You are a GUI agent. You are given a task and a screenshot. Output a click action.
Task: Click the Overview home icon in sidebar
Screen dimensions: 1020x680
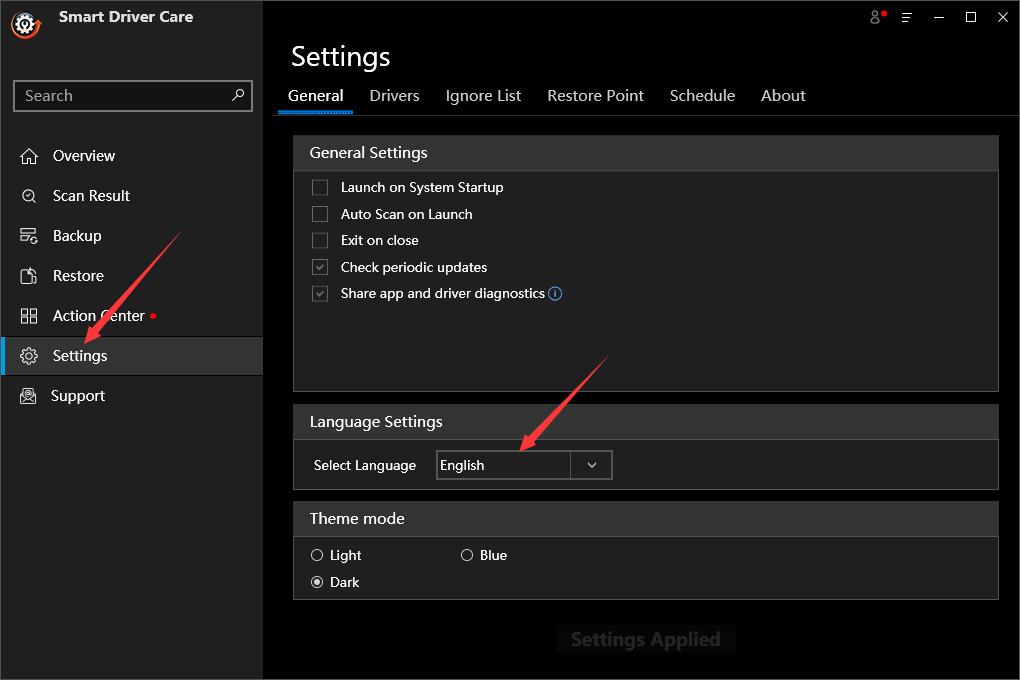click(29, 156)
